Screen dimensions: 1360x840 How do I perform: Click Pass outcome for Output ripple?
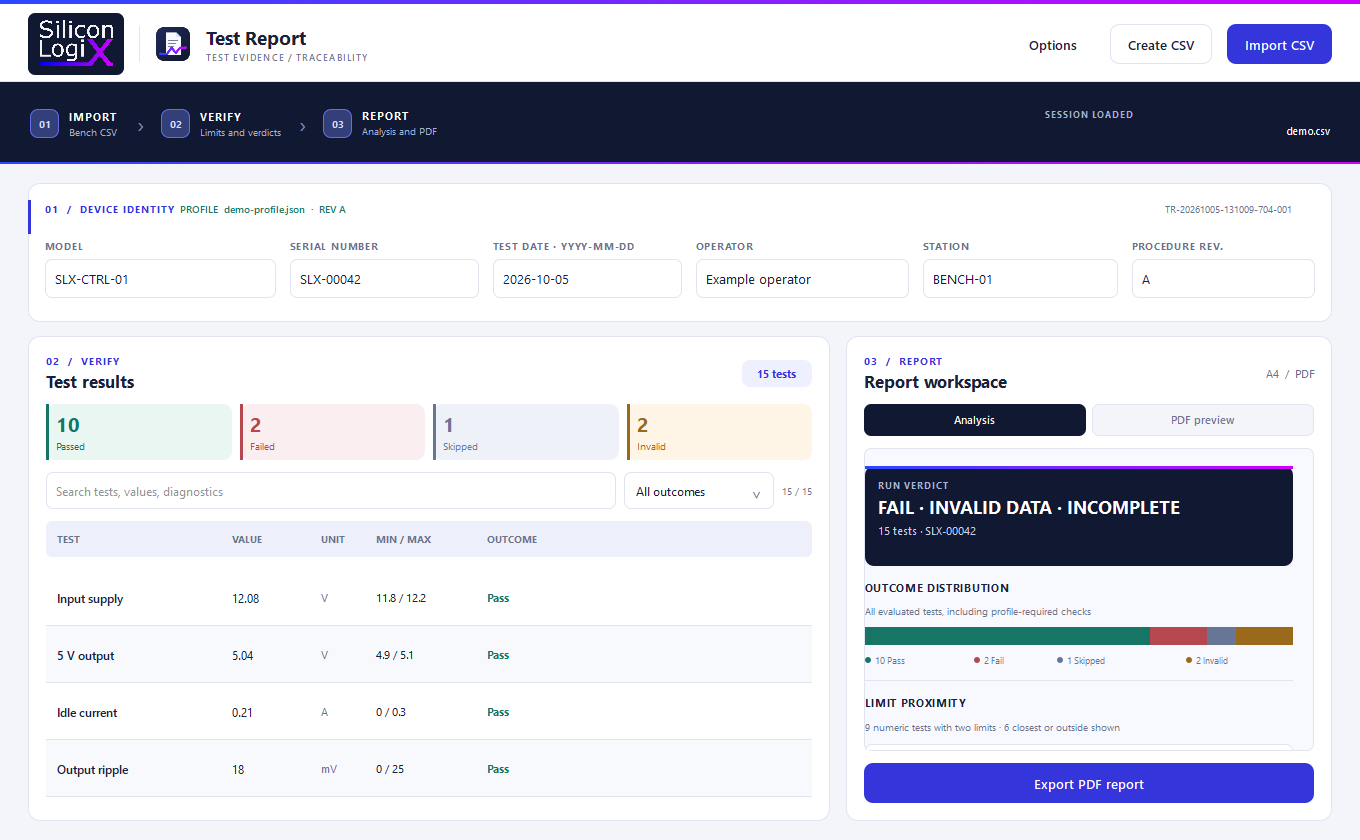coord(498,769)
